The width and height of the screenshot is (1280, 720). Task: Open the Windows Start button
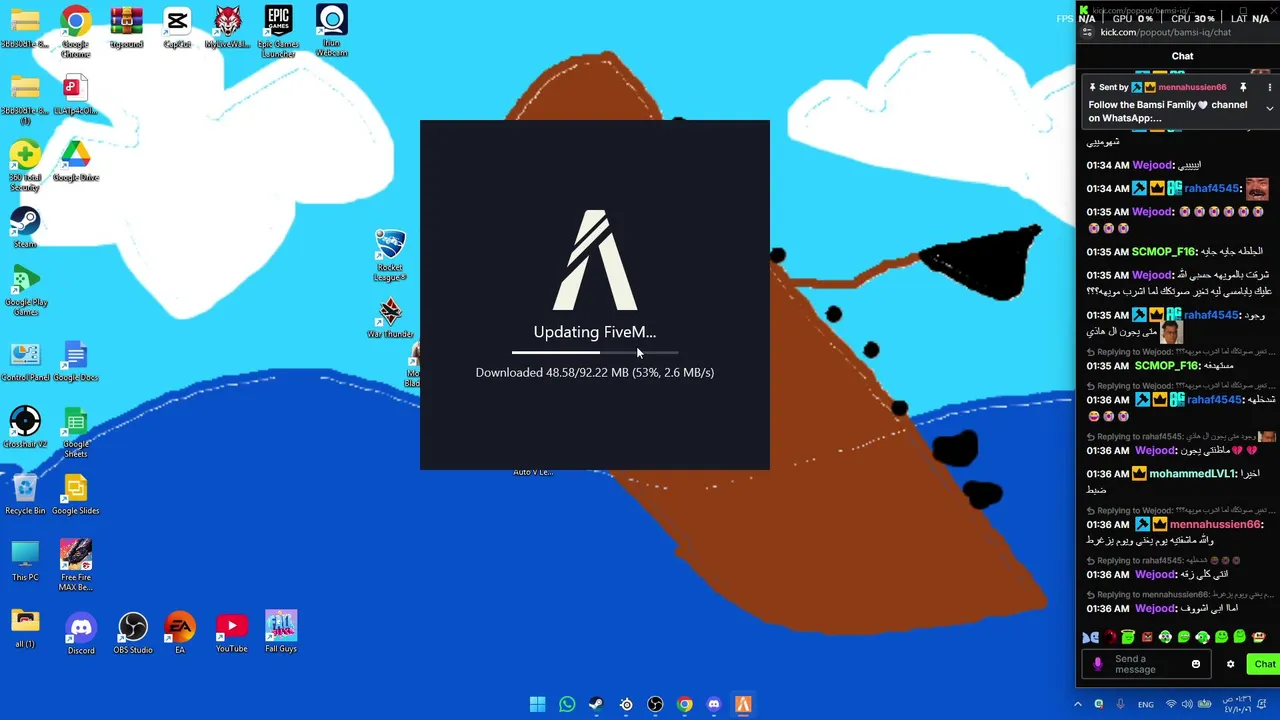538,704
